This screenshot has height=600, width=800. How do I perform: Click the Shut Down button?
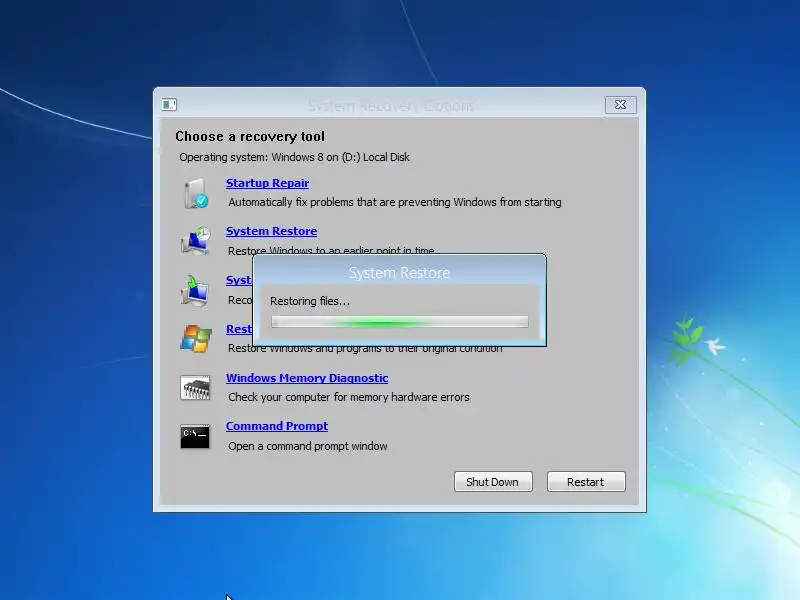(493, 482)
